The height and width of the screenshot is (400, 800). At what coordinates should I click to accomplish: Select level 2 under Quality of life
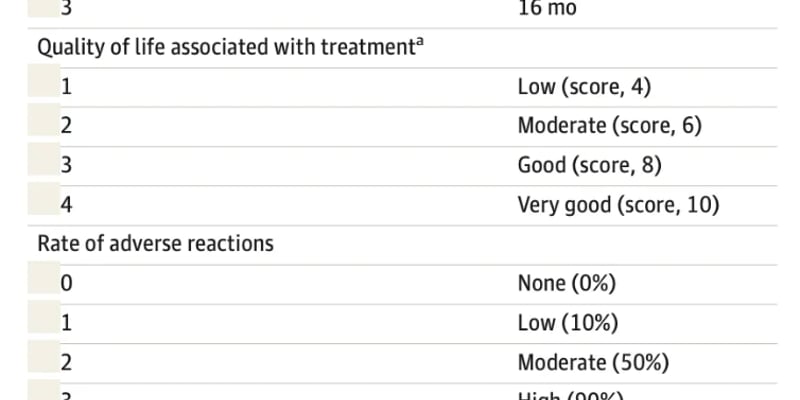[x=66, y=126]
